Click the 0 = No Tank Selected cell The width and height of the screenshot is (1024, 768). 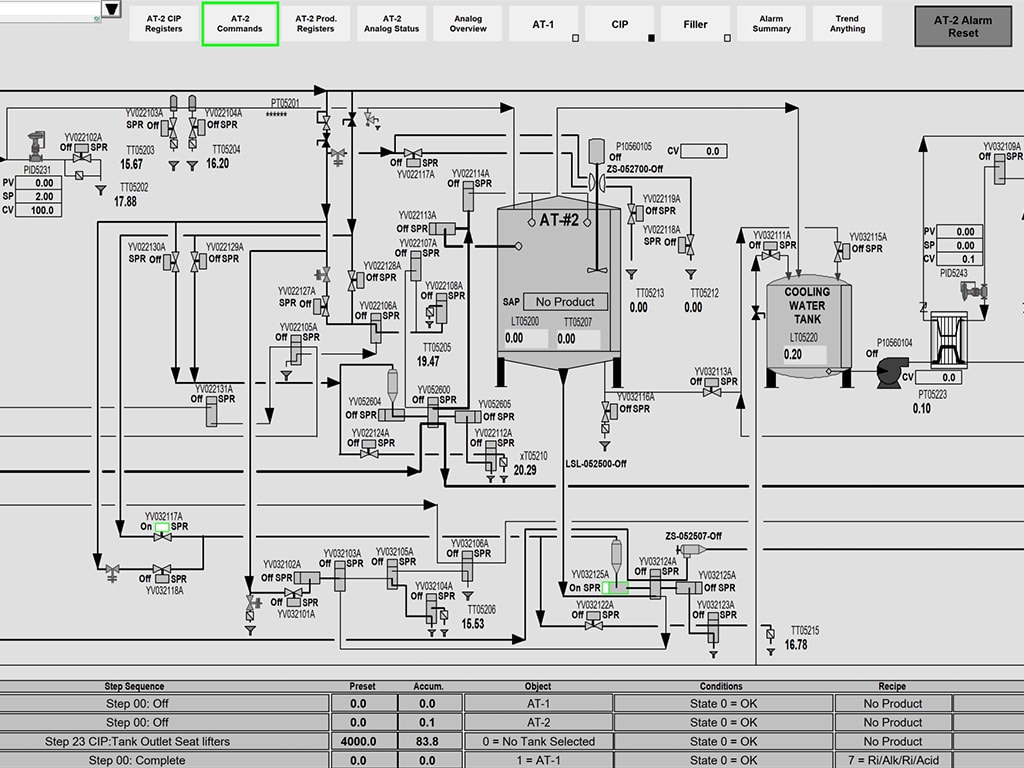pyautogui.click(x=539, y=741)
